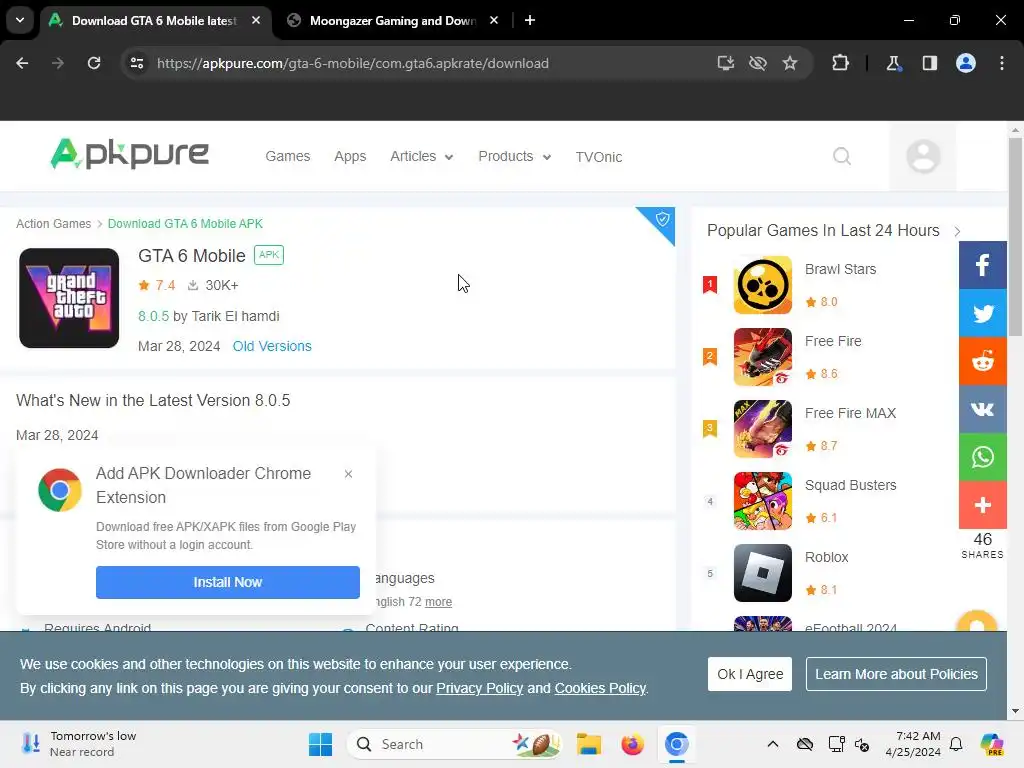This screenshot has width=1024, height=768.
Task: Share on VK
Action: 982,409
